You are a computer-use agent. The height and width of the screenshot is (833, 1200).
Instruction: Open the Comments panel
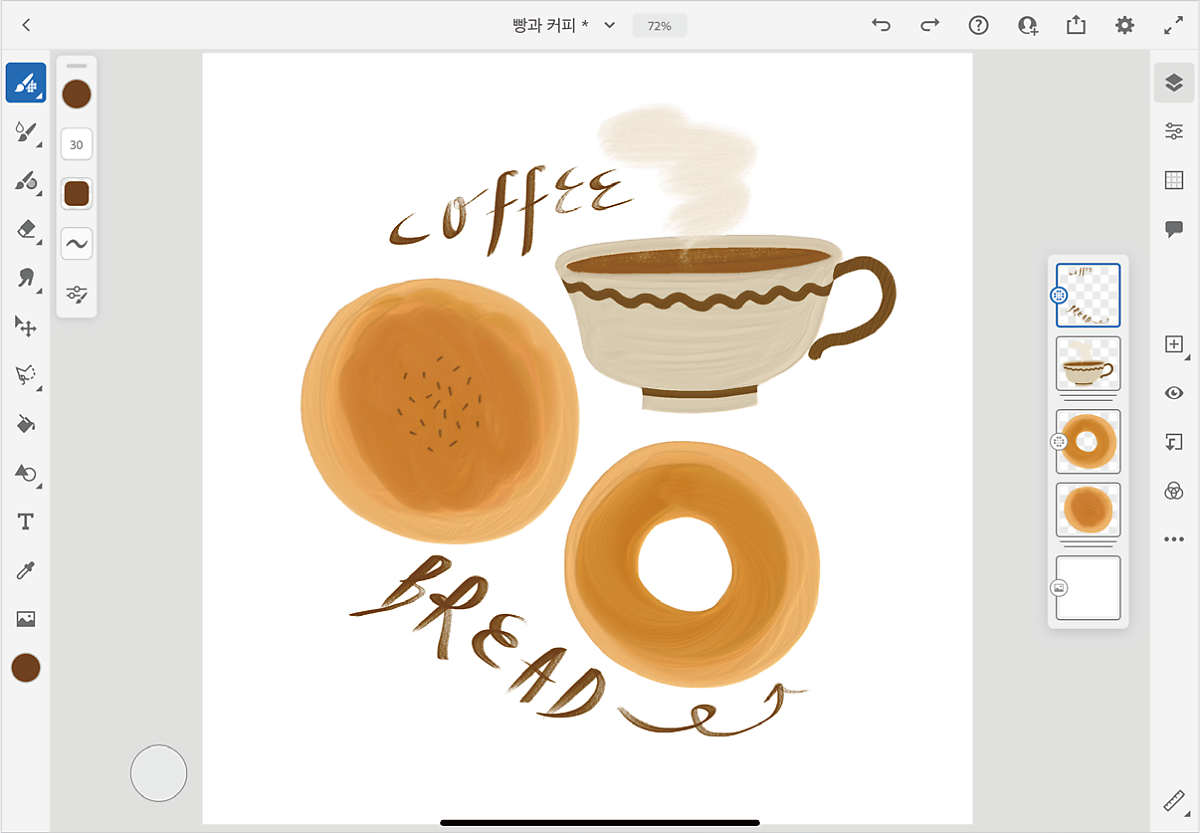coord(1174,229)
